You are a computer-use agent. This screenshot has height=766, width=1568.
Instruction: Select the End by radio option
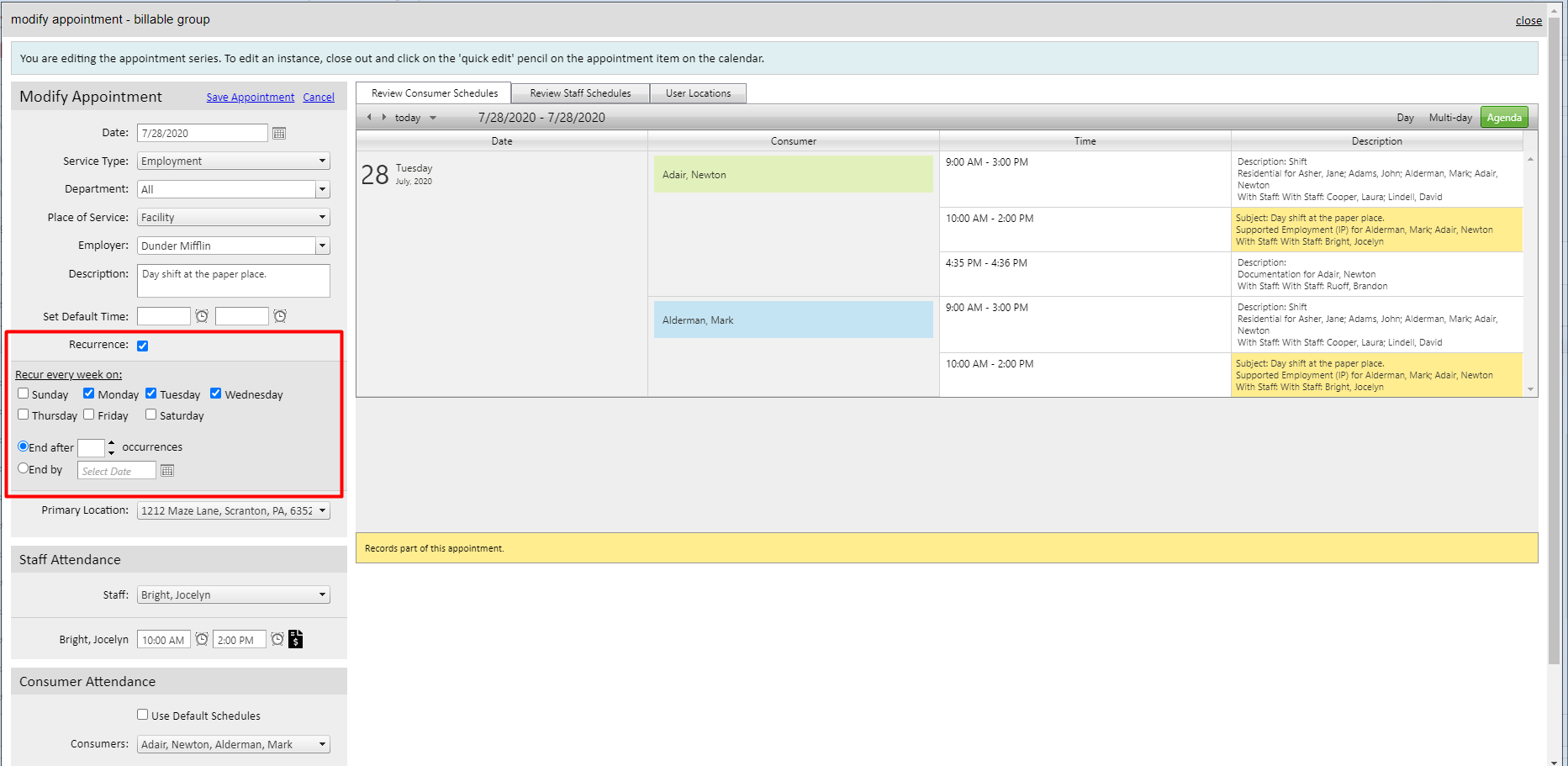point(24,468)
